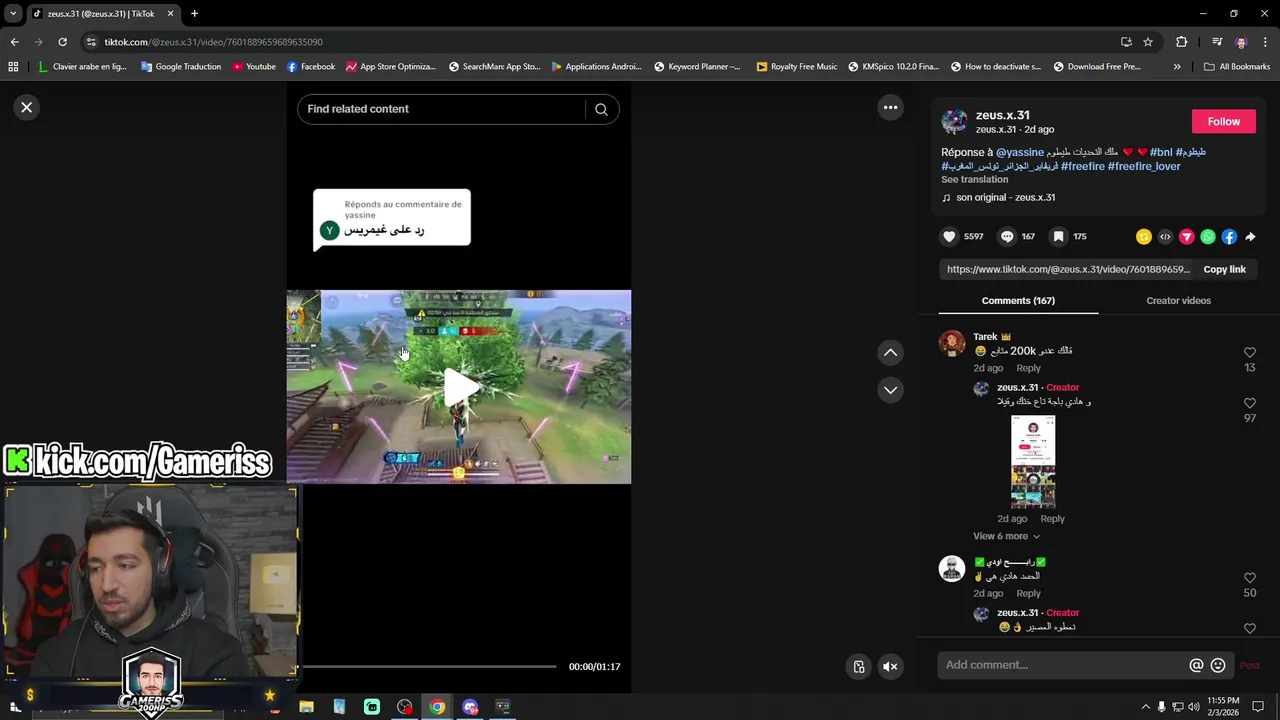Open a new Chrome tab with plus
The height and width of the screenshot is (720, 1280).
194,14
